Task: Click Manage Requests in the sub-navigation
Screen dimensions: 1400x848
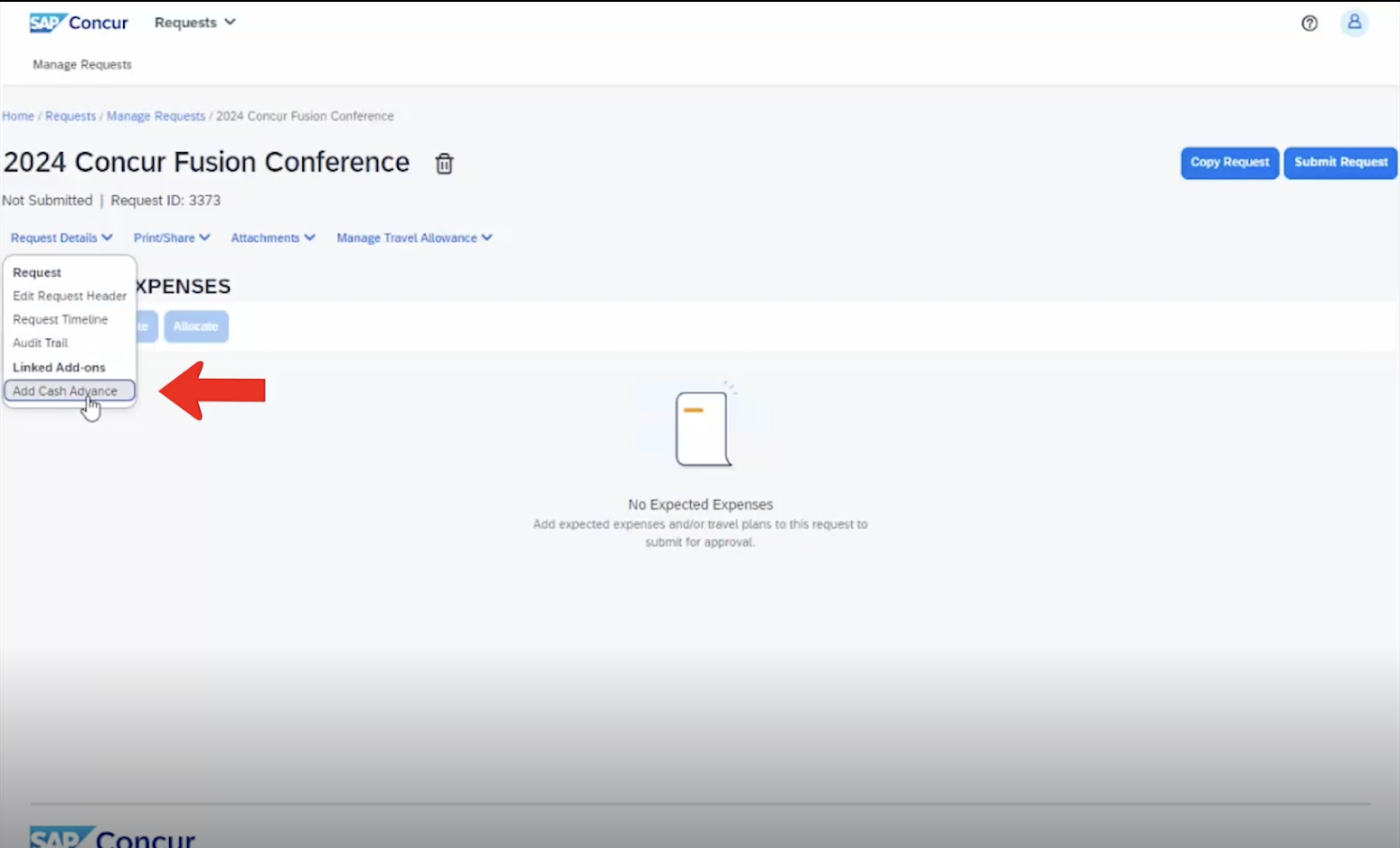Action: [x=82, y=65]
